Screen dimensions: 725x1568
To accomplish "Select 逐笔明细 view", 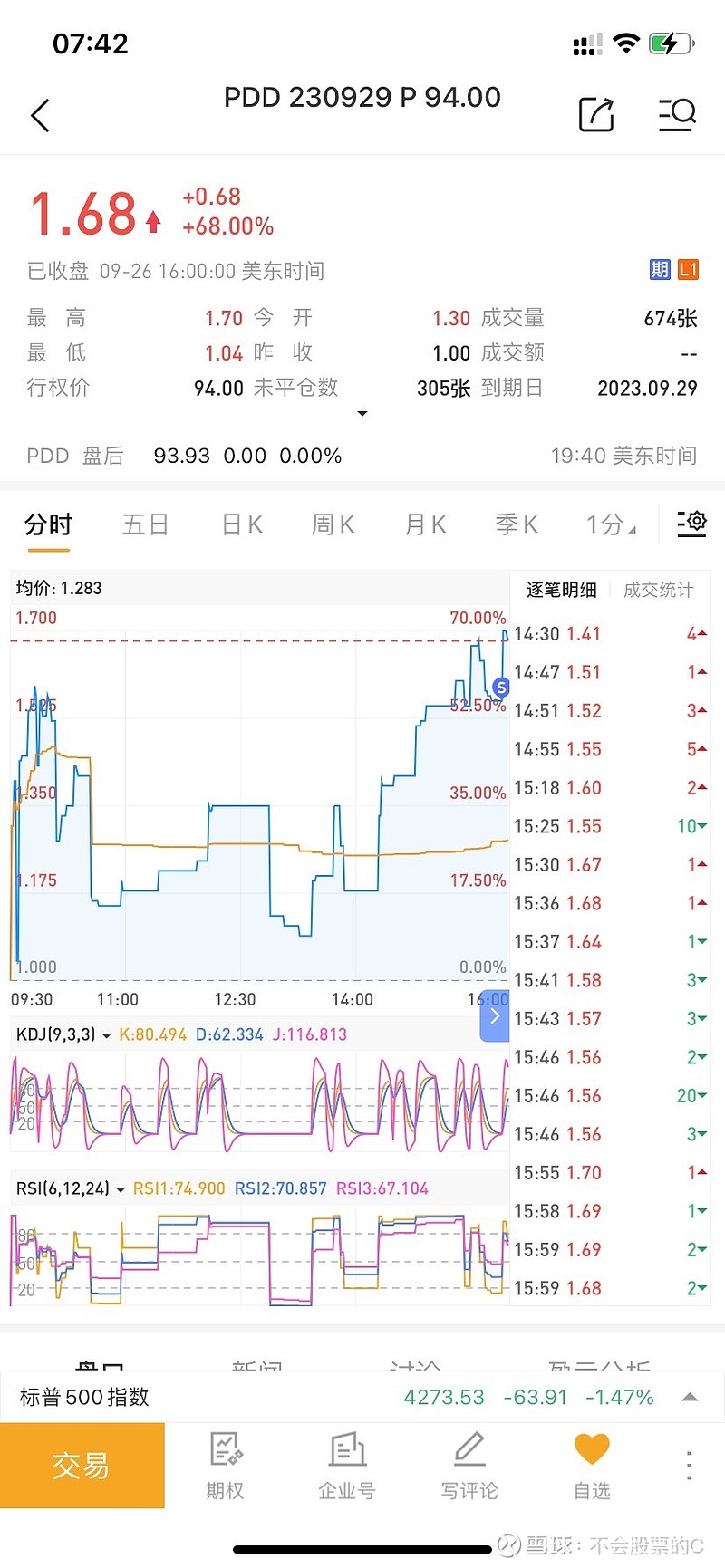I will click(x=561, y=591).
